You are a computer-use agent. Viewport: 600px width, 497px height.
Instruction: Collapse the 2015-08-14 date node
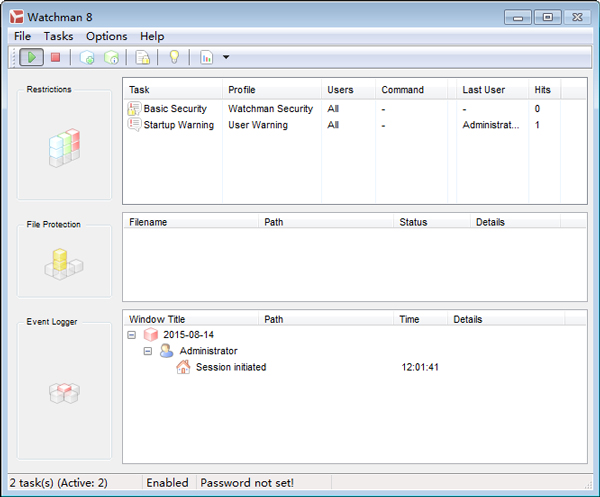[132, 335]
